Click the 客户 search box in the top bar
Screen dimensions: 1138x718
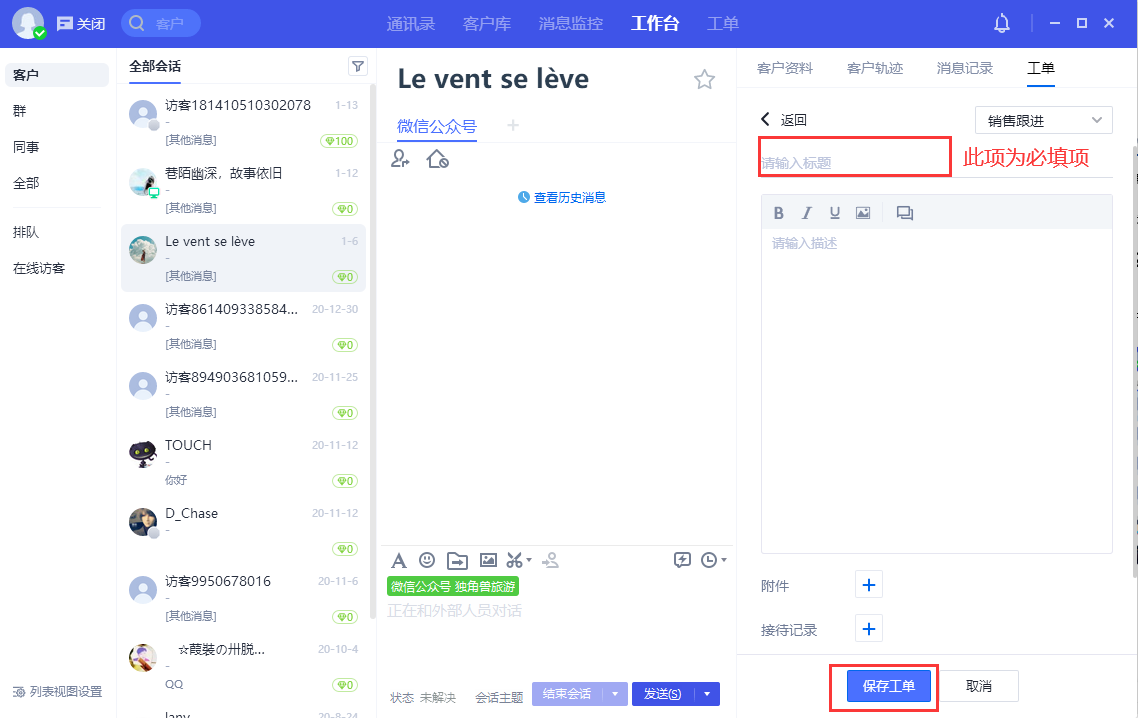coord(161,24)
